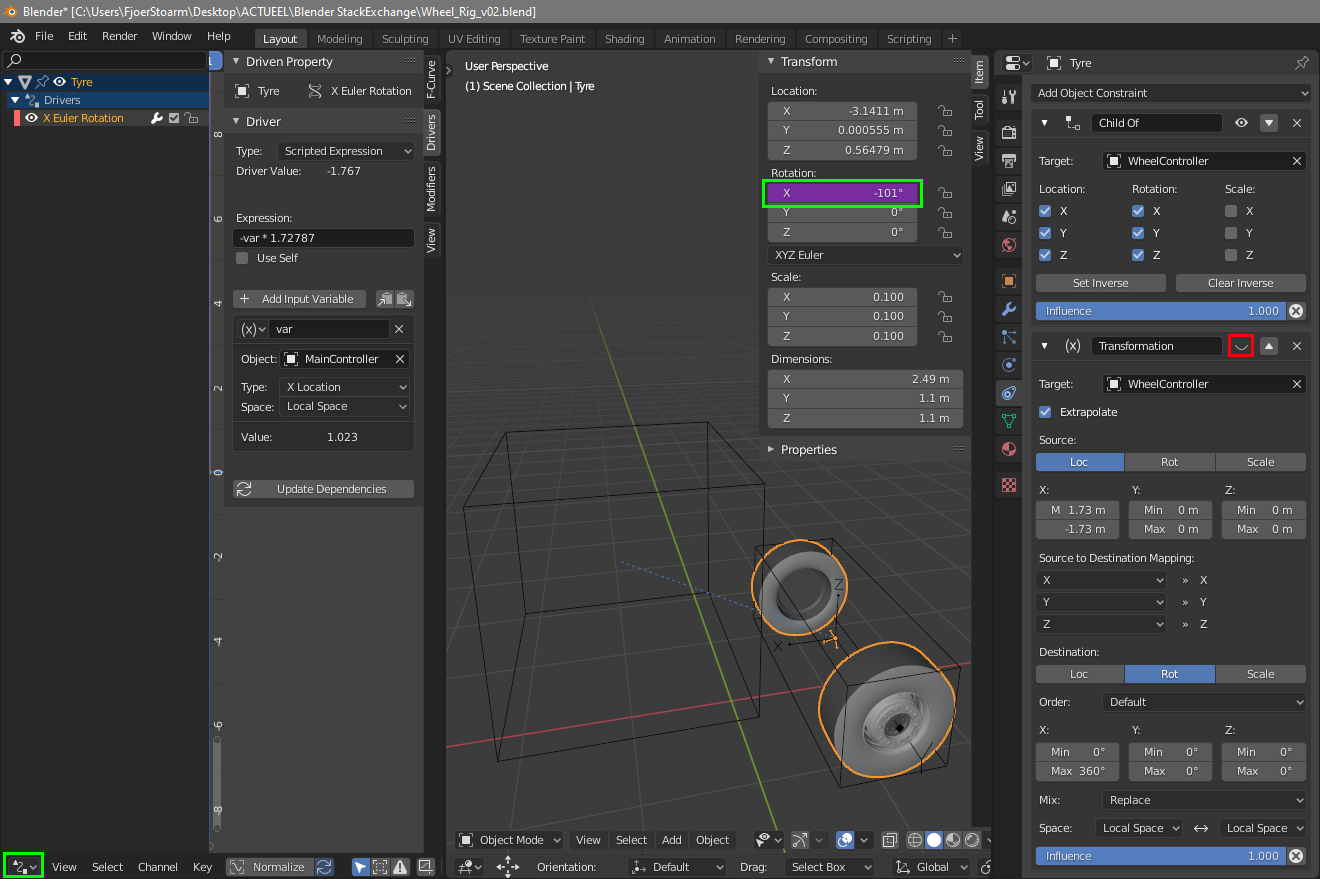The width and height of the screenshot is (1320, 879).
Task: Select the viewport Move gizmo icon
Action: (507, 867)
